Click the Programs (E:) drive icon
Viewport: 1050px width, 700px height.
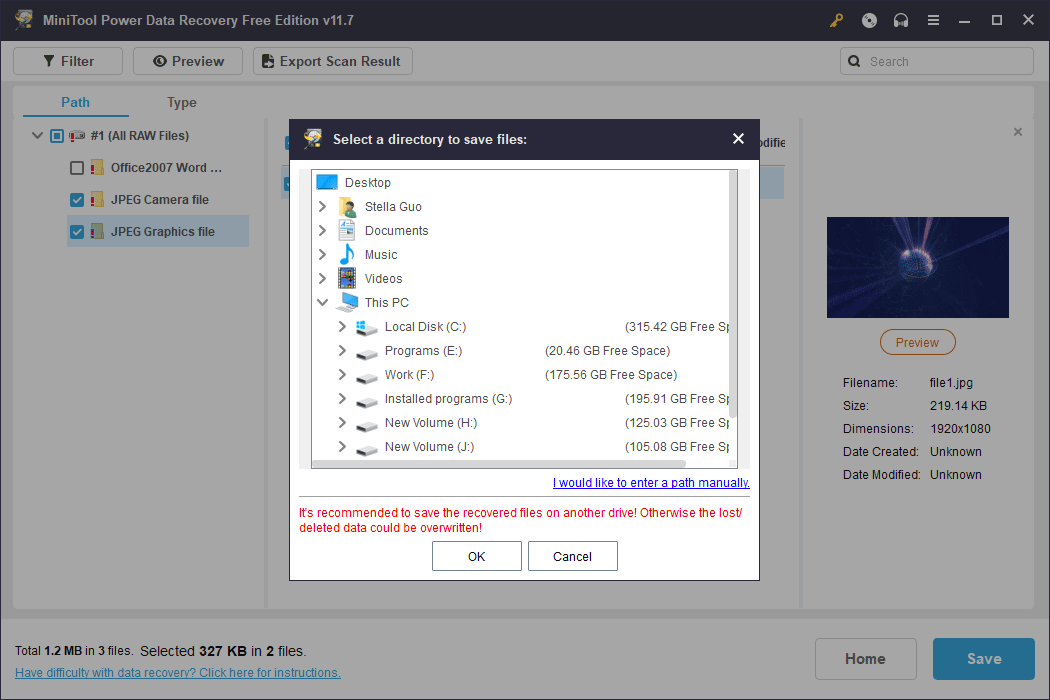[366, 352]
